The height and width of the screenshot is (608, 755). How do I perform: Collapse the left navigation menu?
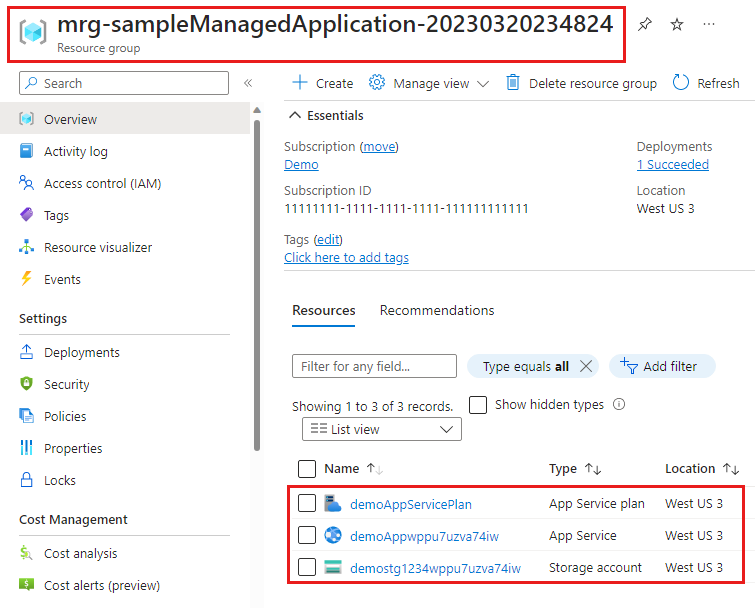(x=248, y=83)
